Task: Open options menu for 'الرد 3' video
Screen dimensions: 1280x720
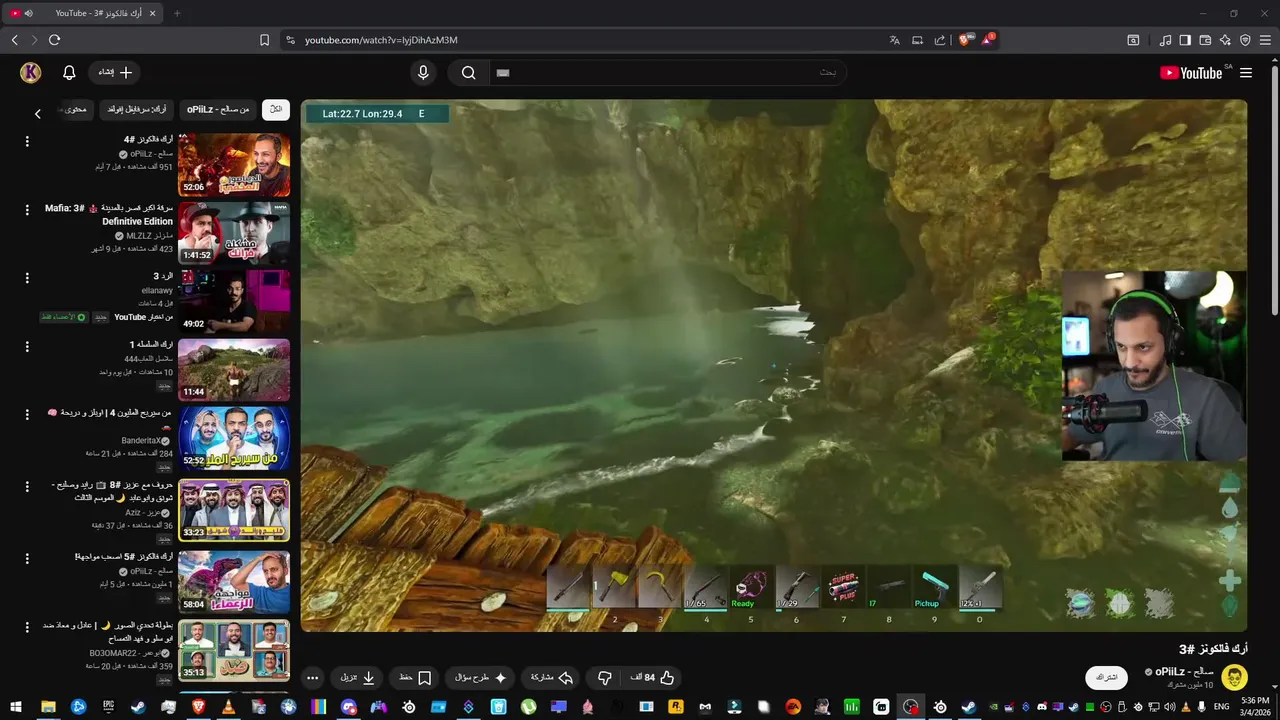Action: (x=27, y=278)
